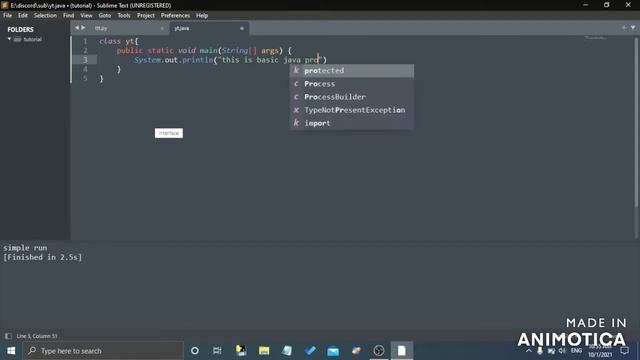Viewport: 640px width, 360px height.
Task: Choose 'TypeNotPresentException' autocomplete suggestion
Action: point(352,110)
